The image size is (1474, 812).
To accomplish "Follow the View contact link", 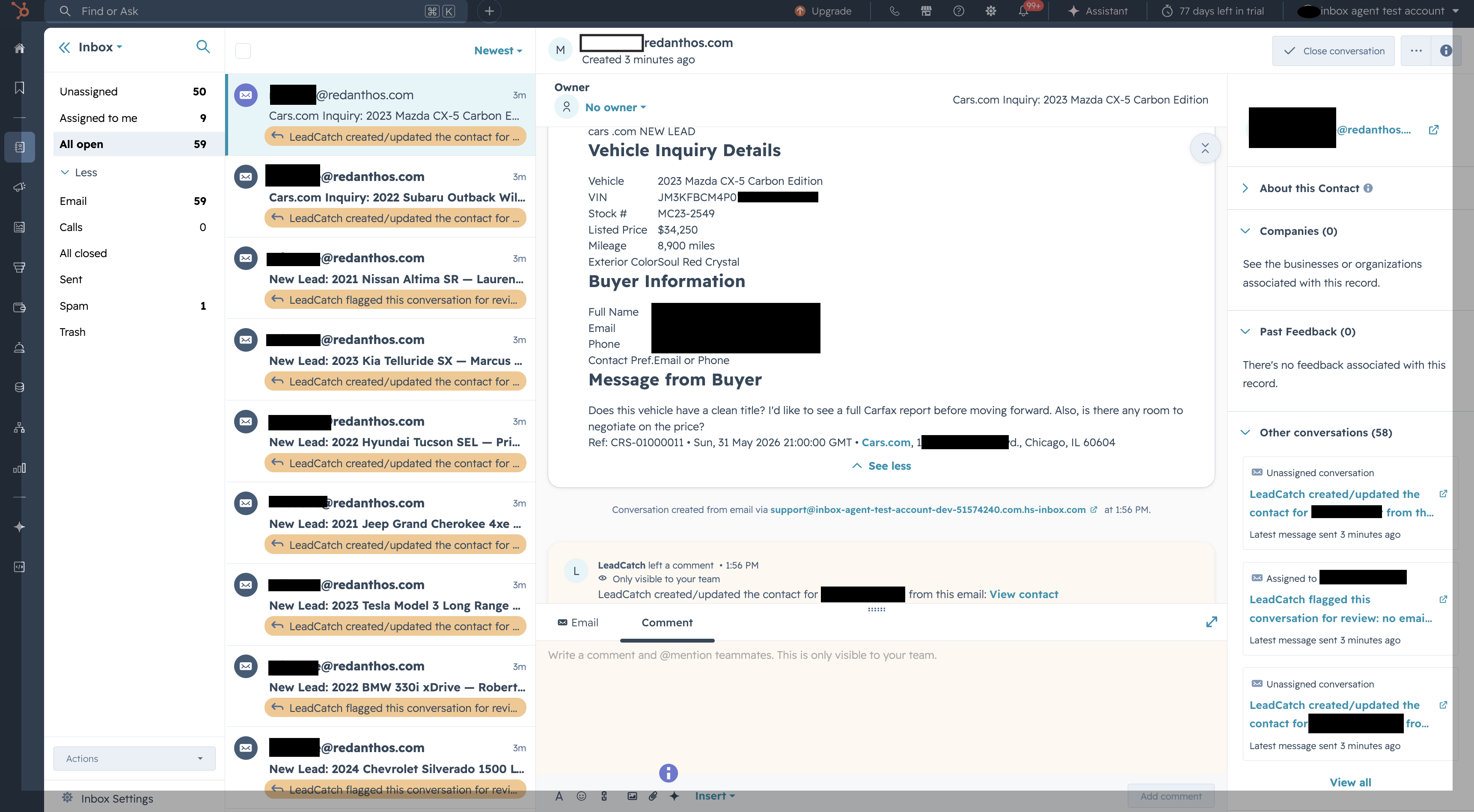I will coord(1024,594).
